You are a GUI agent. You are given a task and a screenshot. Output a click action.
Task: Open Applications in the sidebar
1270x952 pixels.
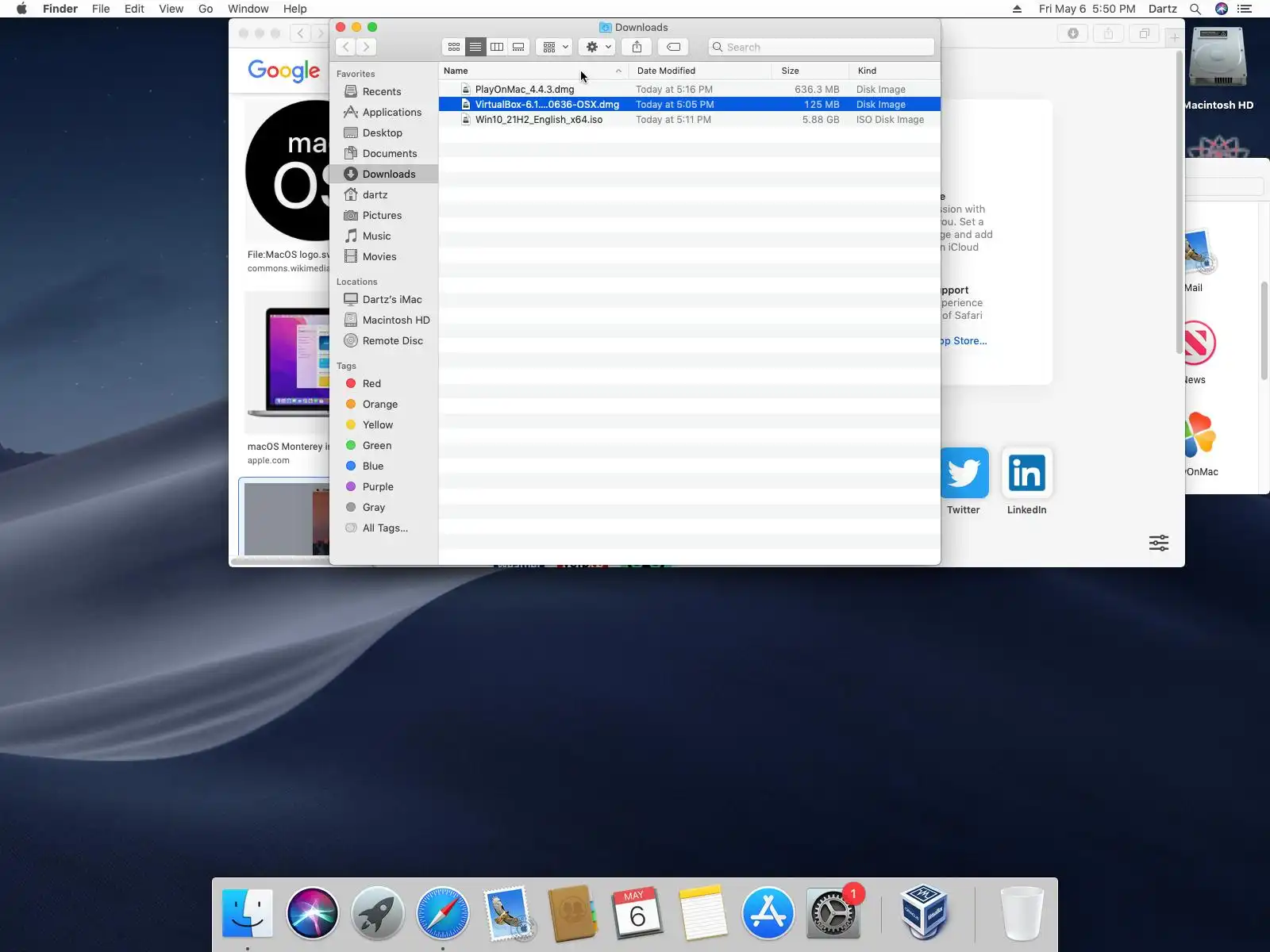pos(384,112)
